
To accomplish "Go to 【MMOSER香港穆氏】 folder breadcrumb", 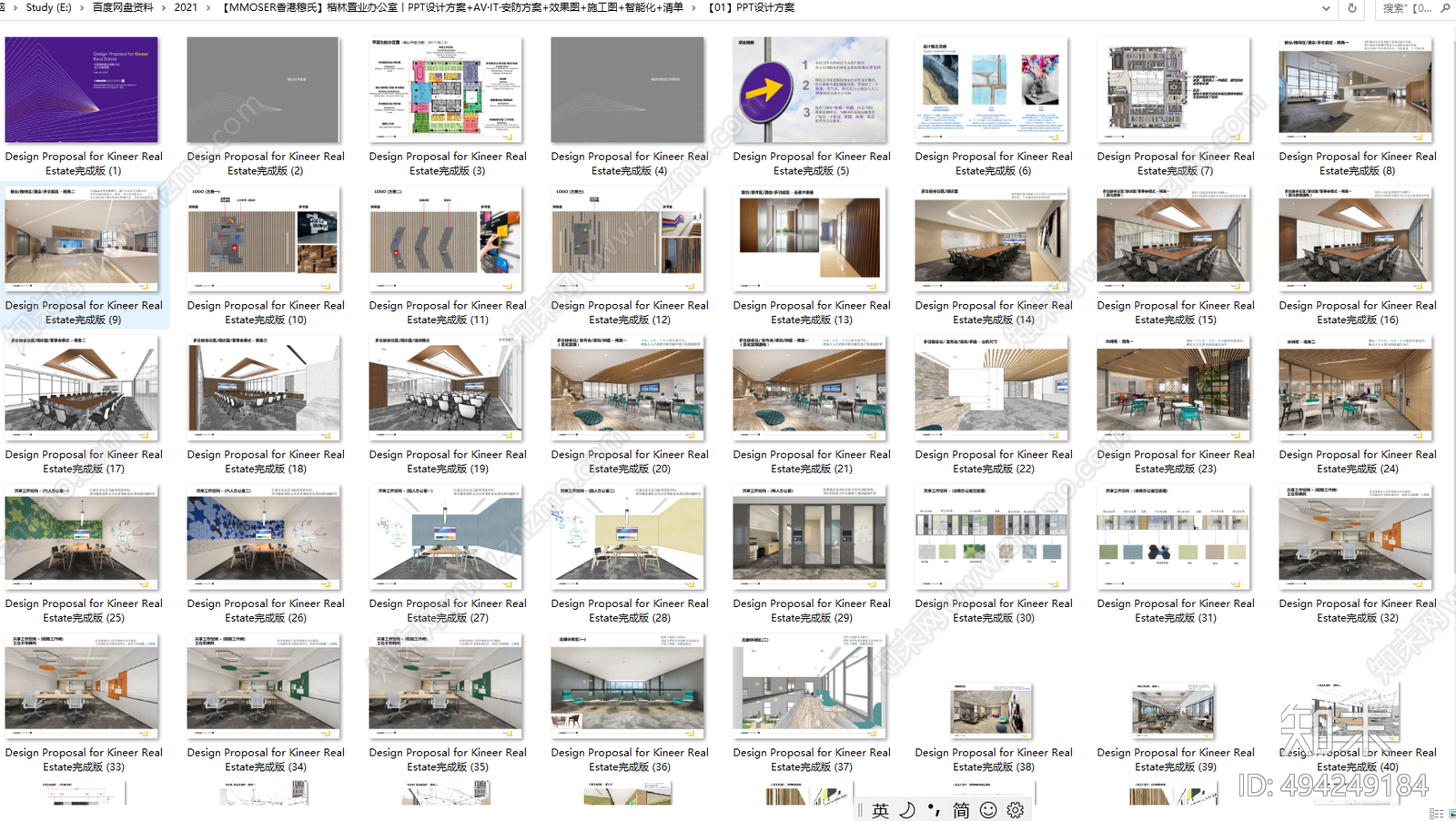I will 451,7.
